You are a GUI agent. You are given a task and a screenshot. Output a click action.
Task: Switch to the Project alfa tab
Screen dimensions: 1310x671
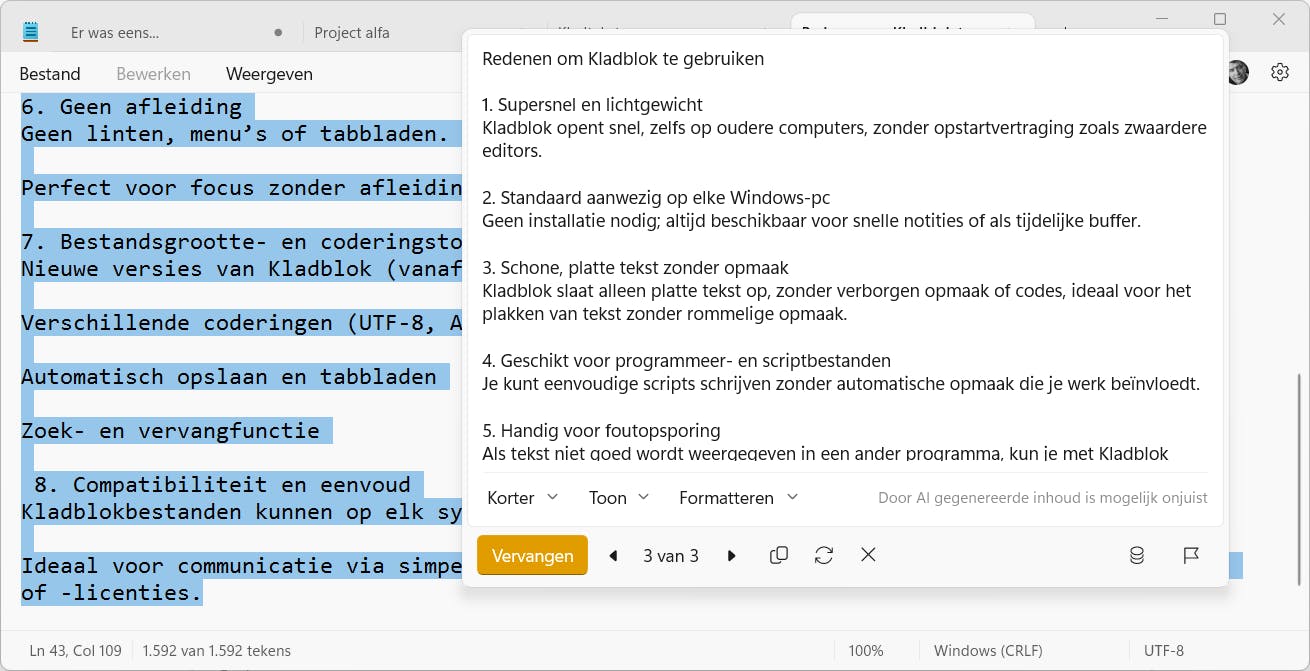(x=352, y=32)
